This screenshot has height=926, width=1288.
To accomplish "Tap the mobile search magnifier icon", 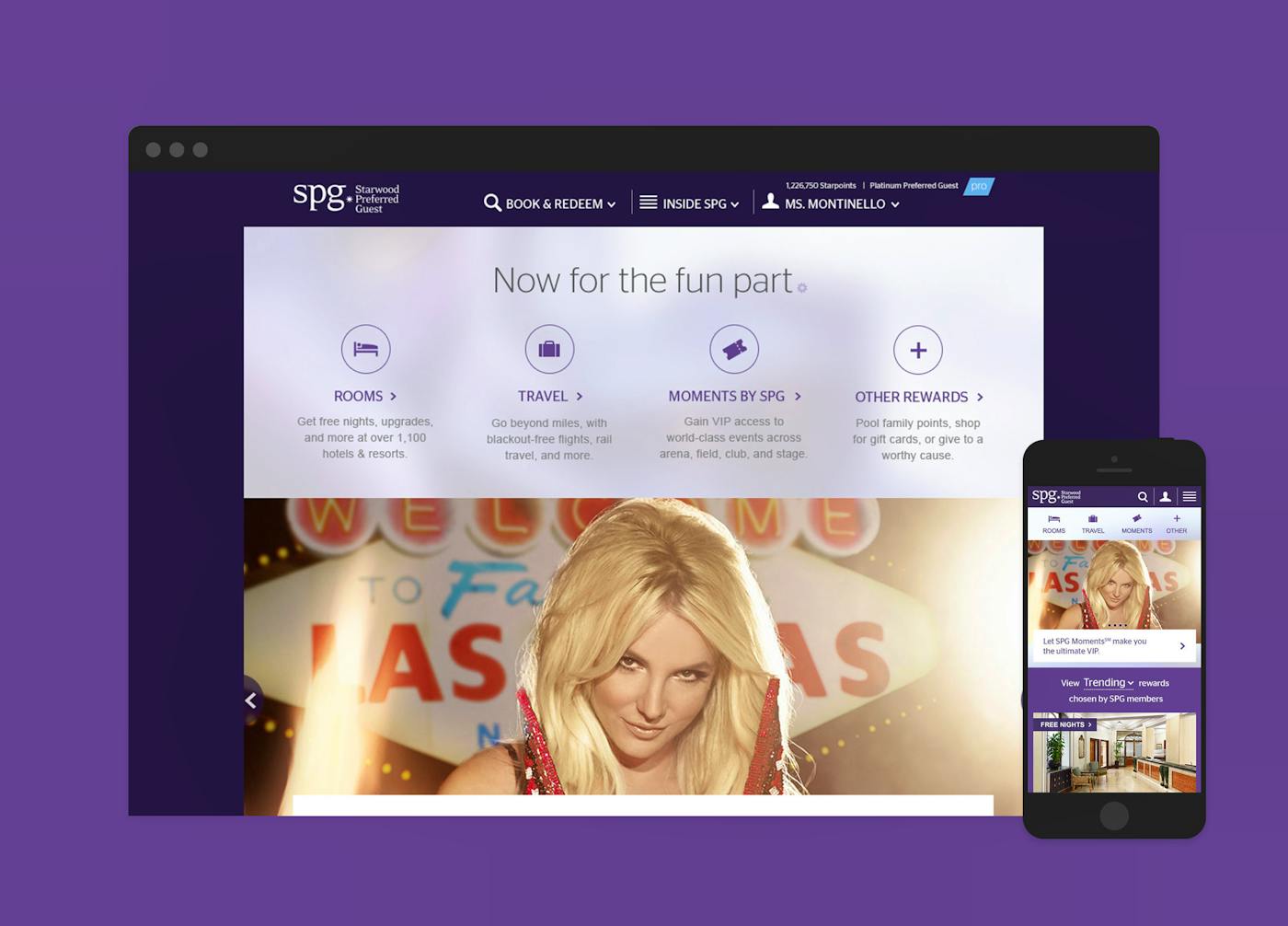I will tap(1143, 496).
